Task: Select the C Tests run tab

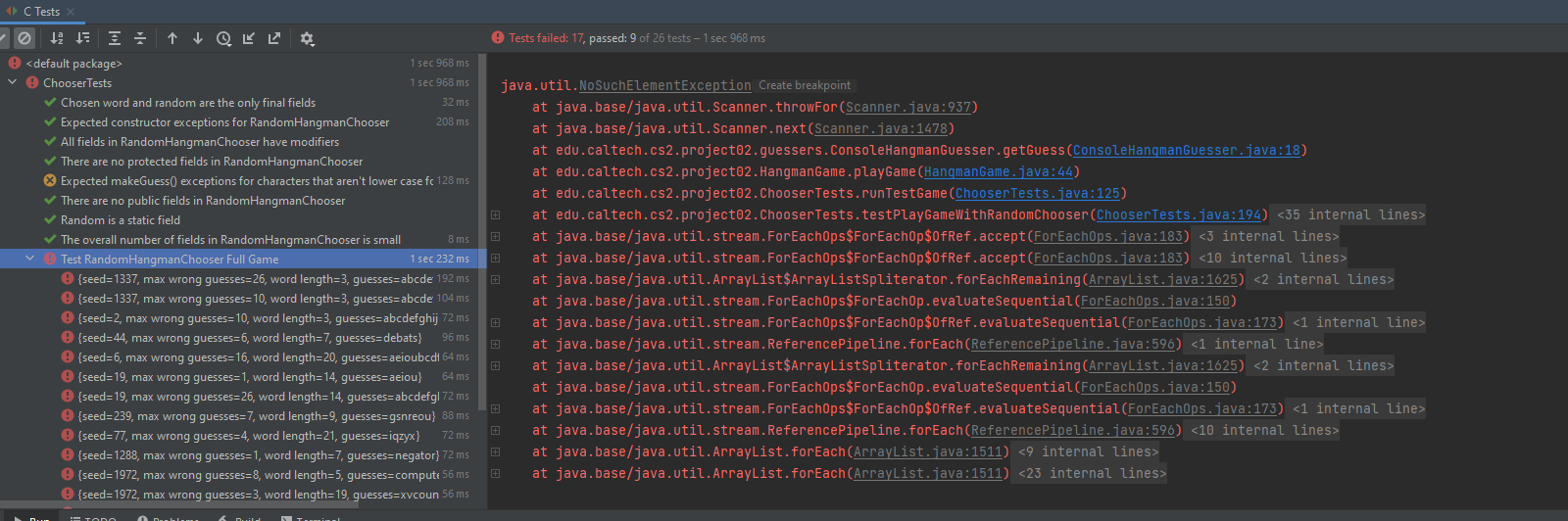Action: tap(41, 12)
